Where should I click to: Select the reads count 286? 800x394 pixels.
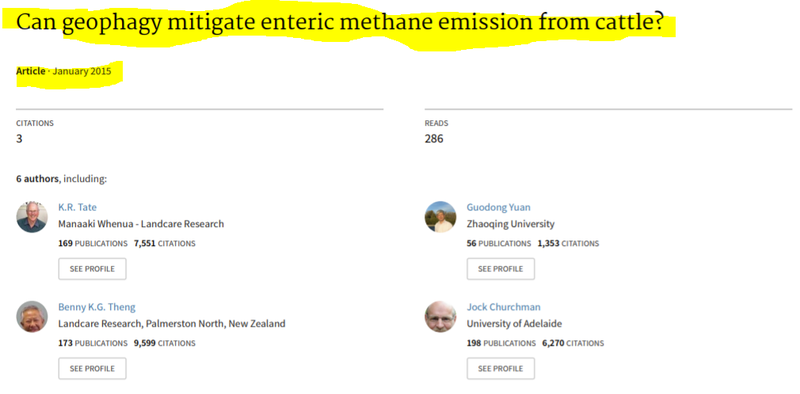434,138
